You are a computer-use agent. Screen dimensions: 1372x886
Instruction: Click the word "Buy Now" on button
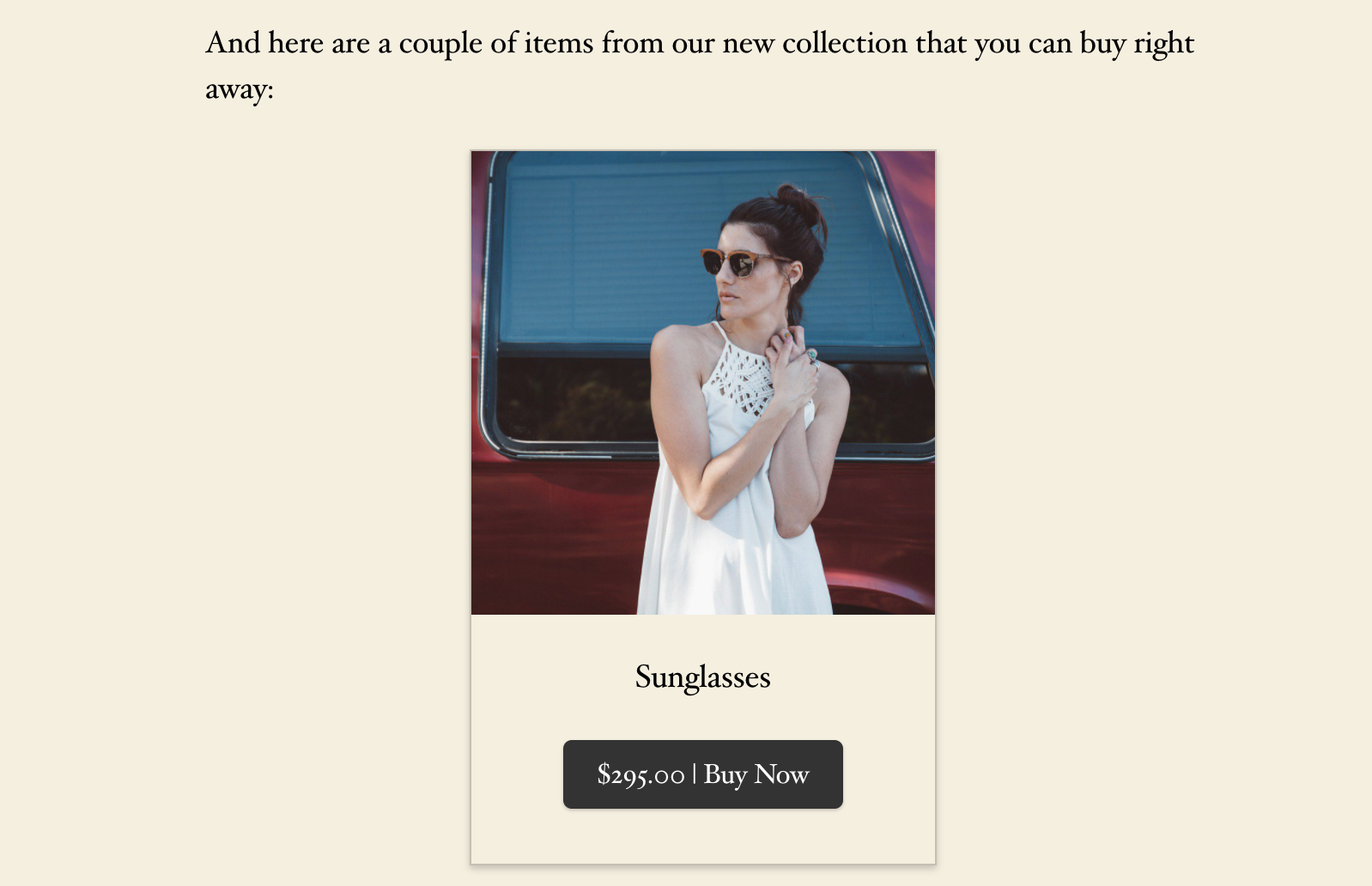point(756,774)
